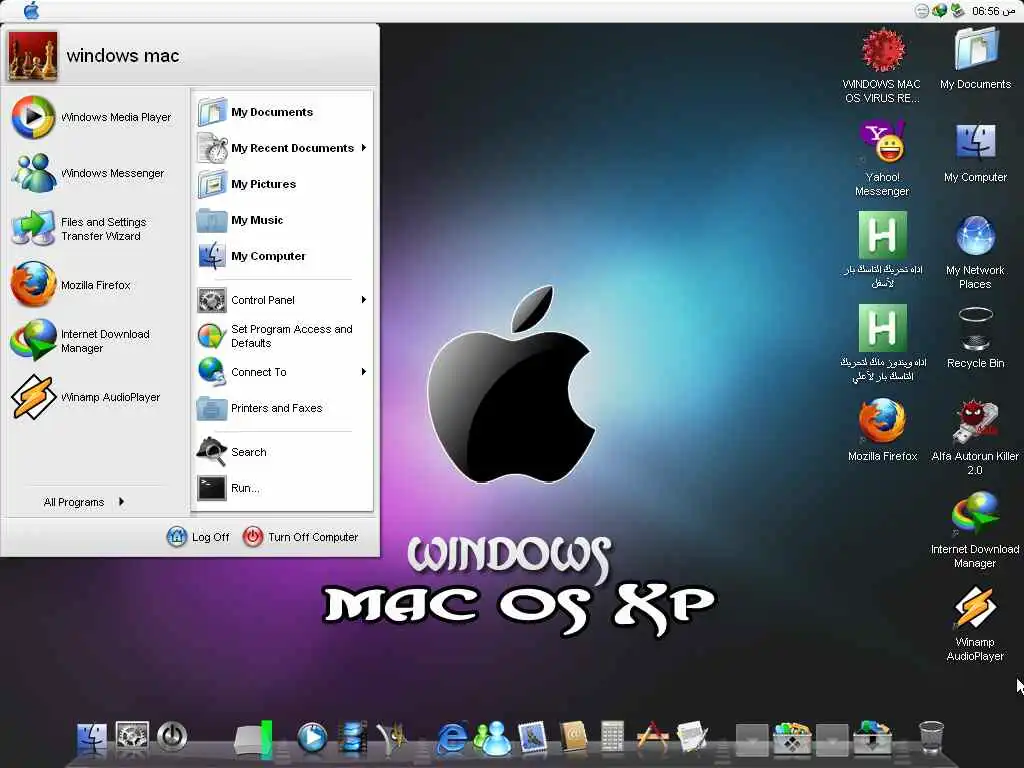Click the round minus tray icon
The image size is (1024, 768).
tap(921, 11)
